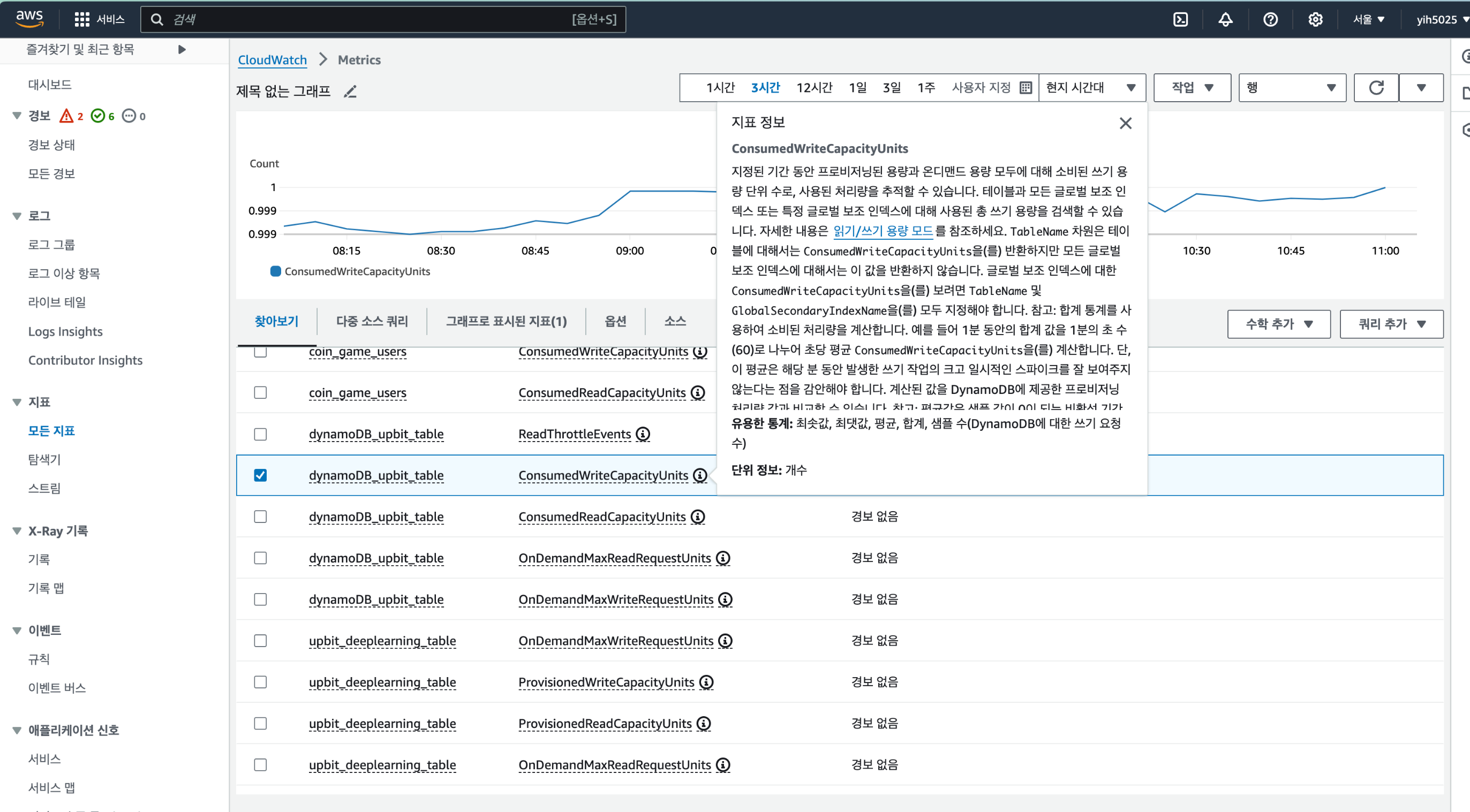1470x812 pixels.
Task: Close the 지표 정보 popup
Action: [x=1125, y=123]
